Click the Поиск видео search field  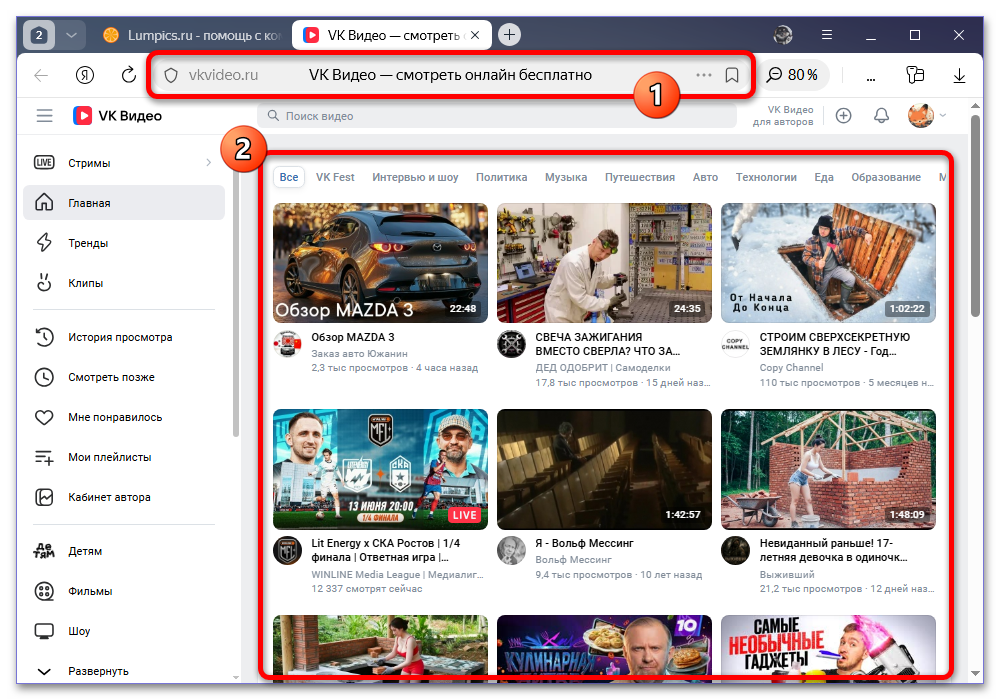pyautogui.click(x=496, y=115)
